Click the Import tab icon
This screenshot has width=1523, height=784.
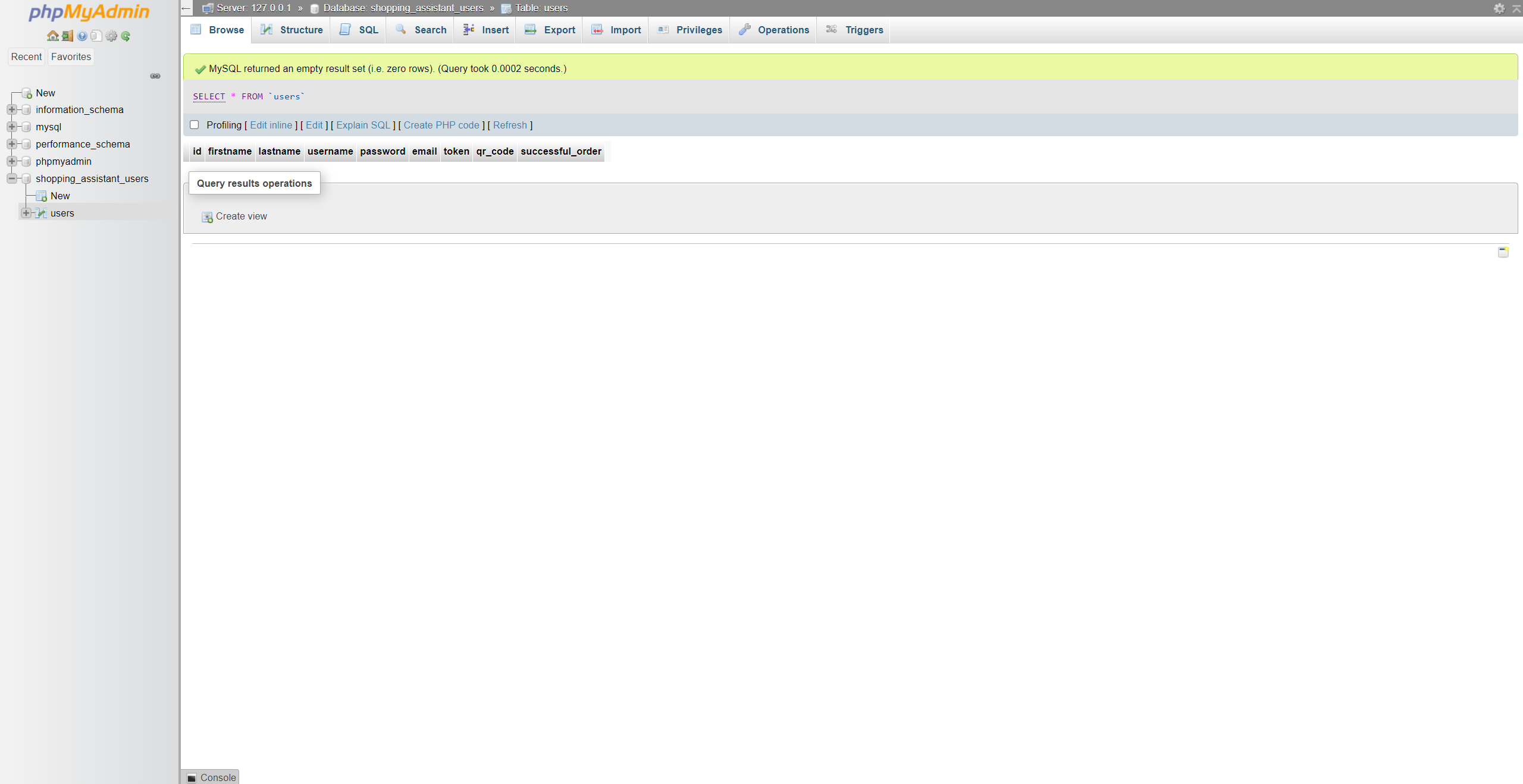(597, 29)
